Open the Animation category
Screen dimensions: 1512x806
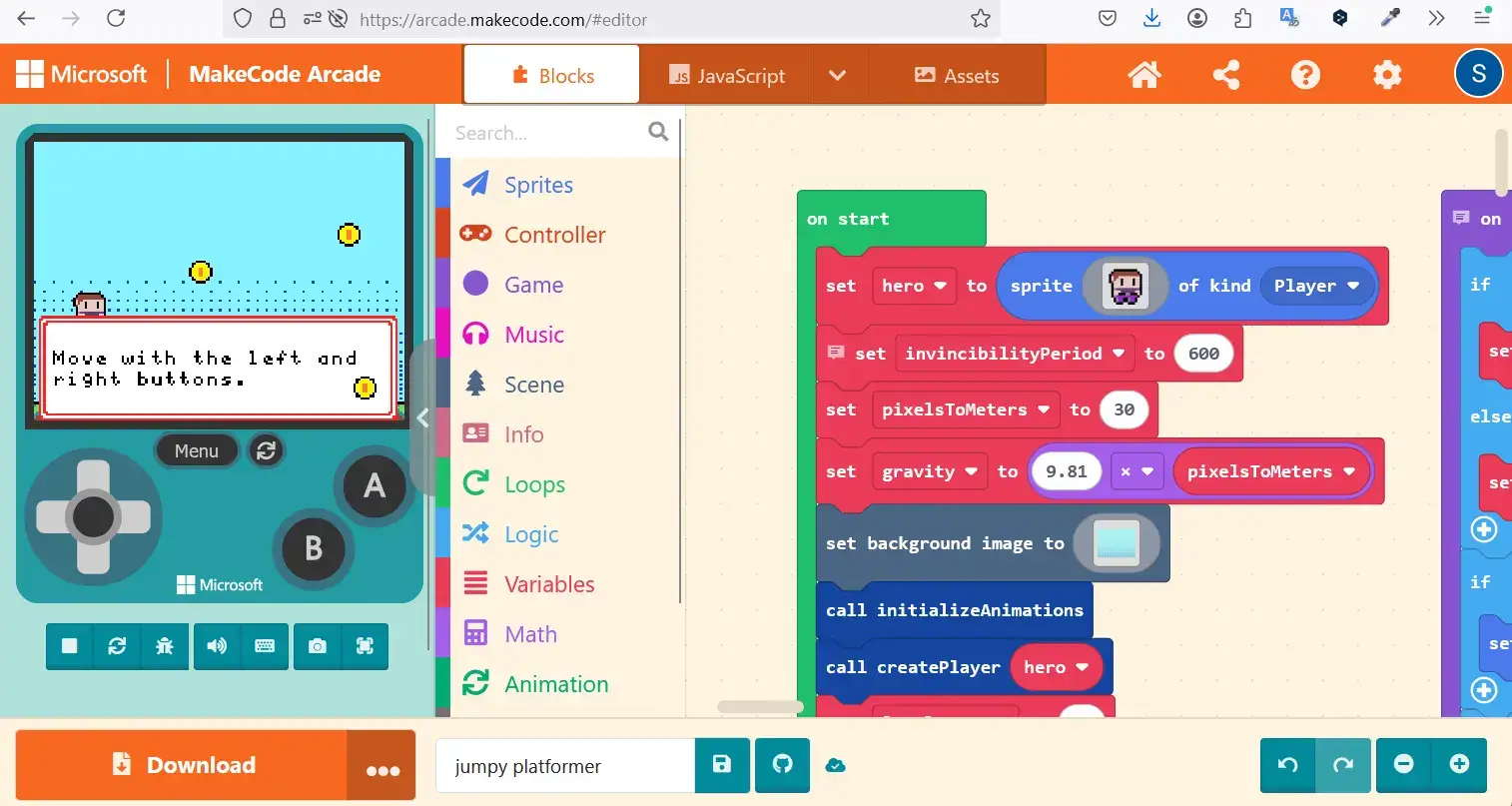tap(559, 684)
